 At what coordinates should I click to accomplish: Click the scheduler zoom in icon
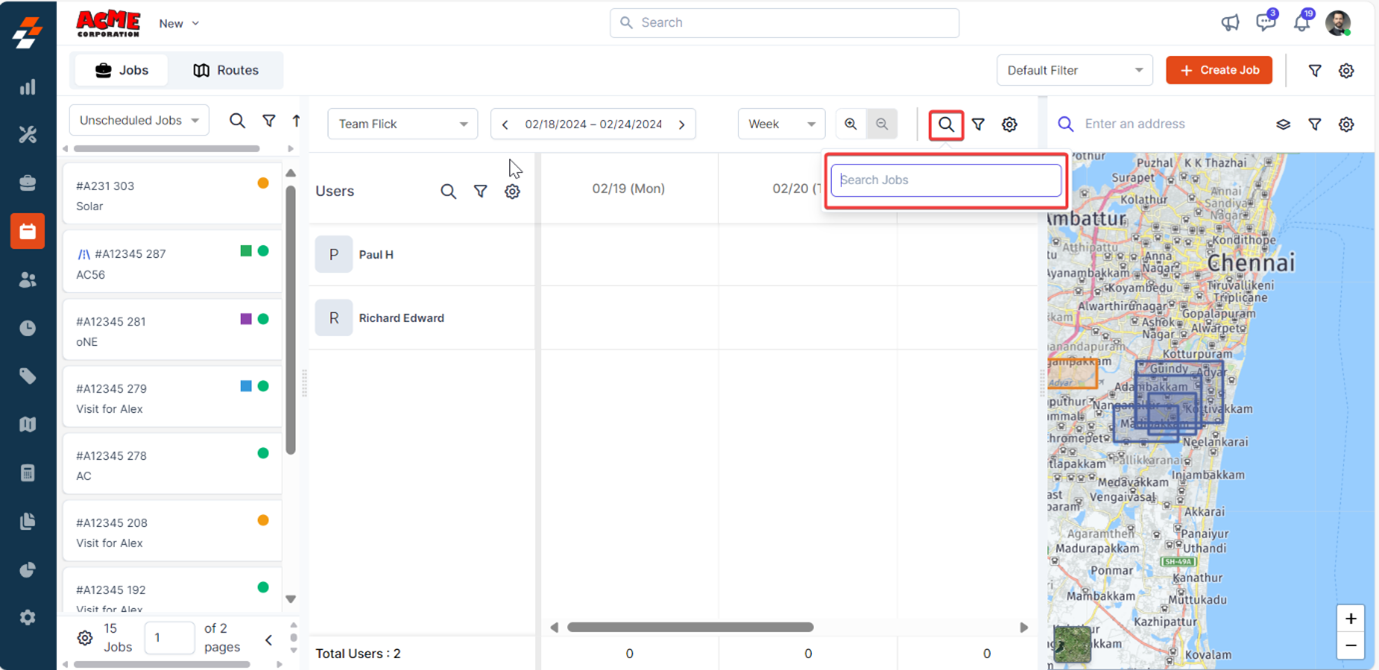pos(851,124)
